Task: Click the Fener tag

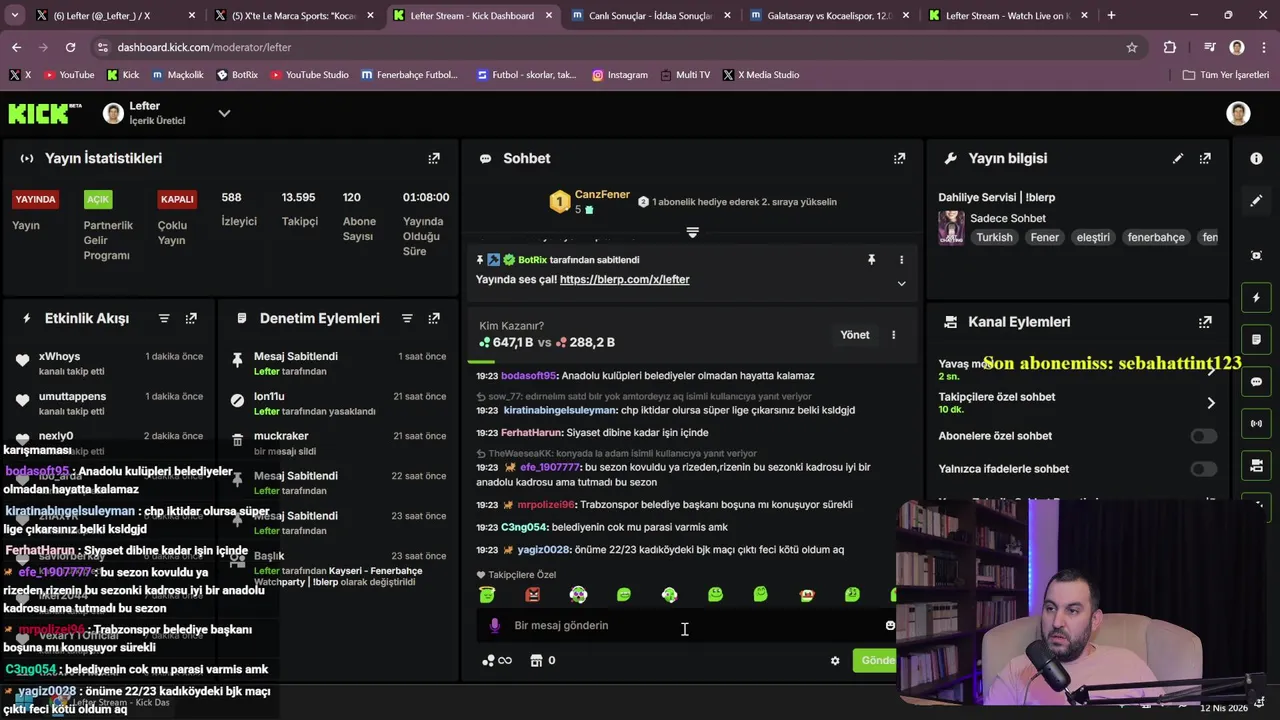Action: click(1044, 237)
